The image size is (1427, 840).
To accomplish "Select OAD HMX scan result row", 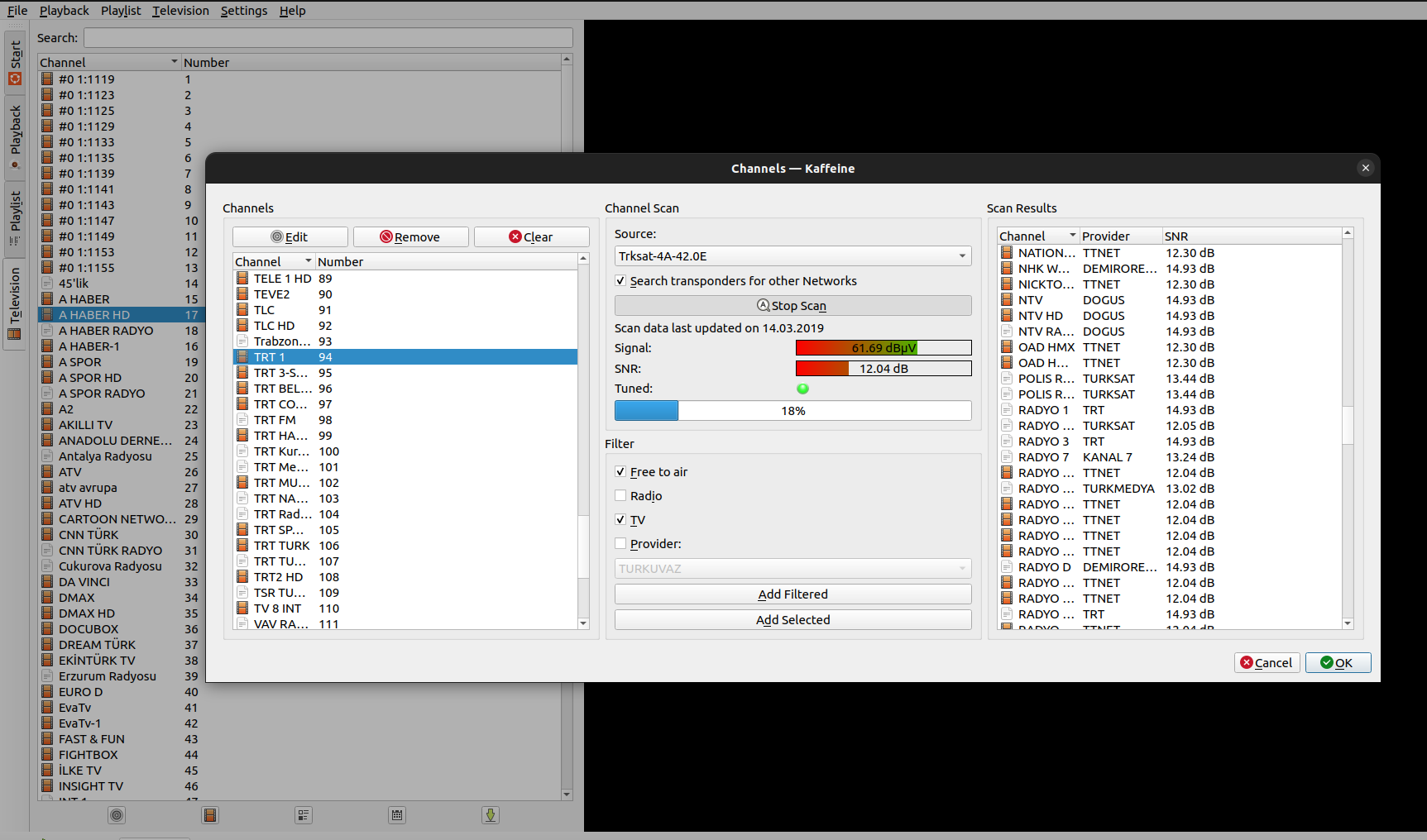I will (x=1170, y=347).
